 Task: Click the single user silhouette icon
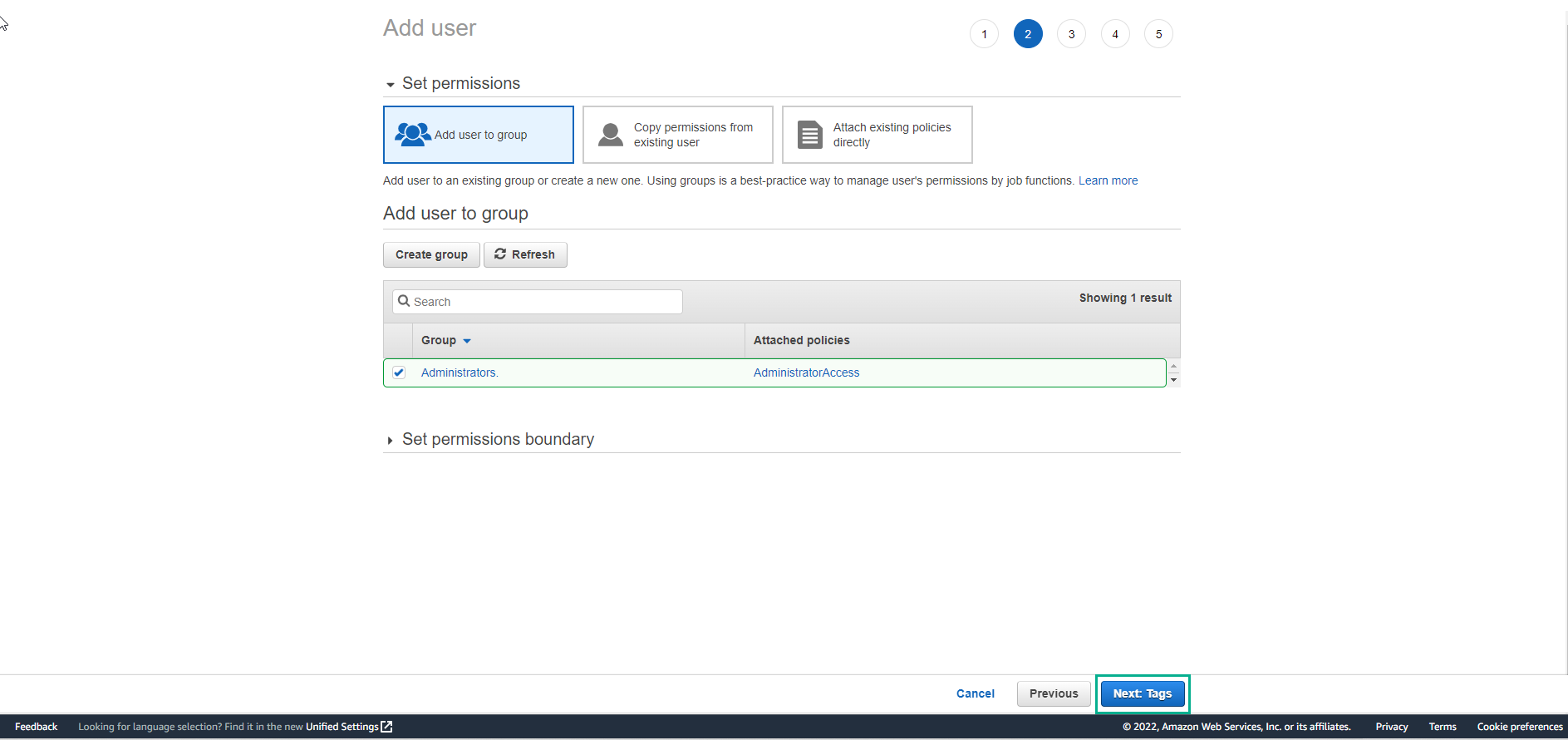click(611, 135)
